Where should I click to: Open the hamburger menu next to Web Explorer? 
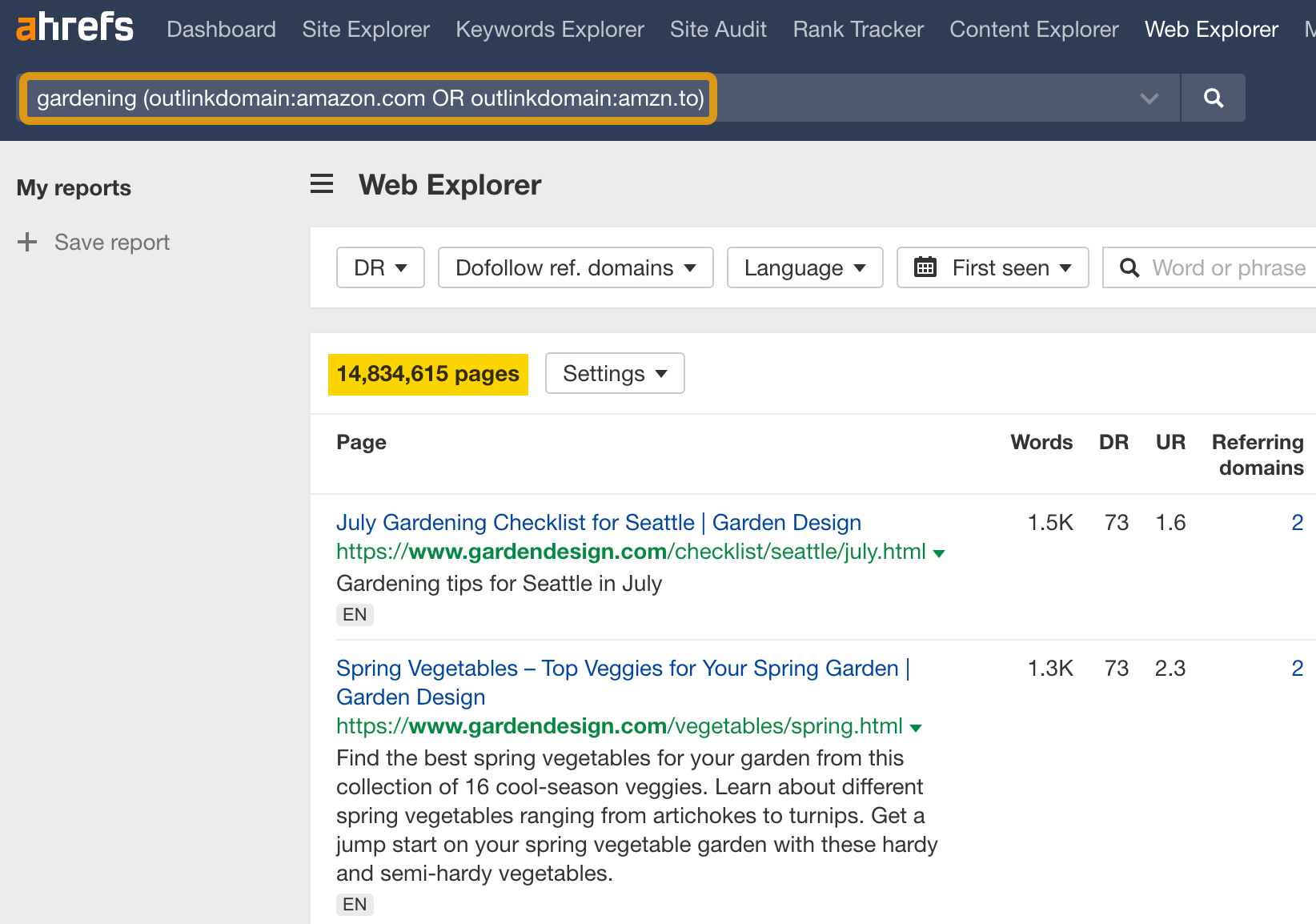pyautogui.click(x=321, y=183)
